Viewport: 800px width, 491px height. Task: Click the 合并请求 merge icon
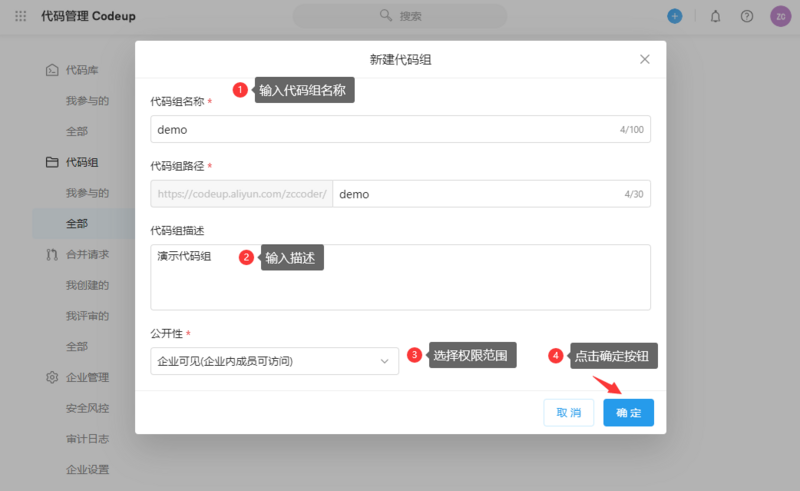52,254
